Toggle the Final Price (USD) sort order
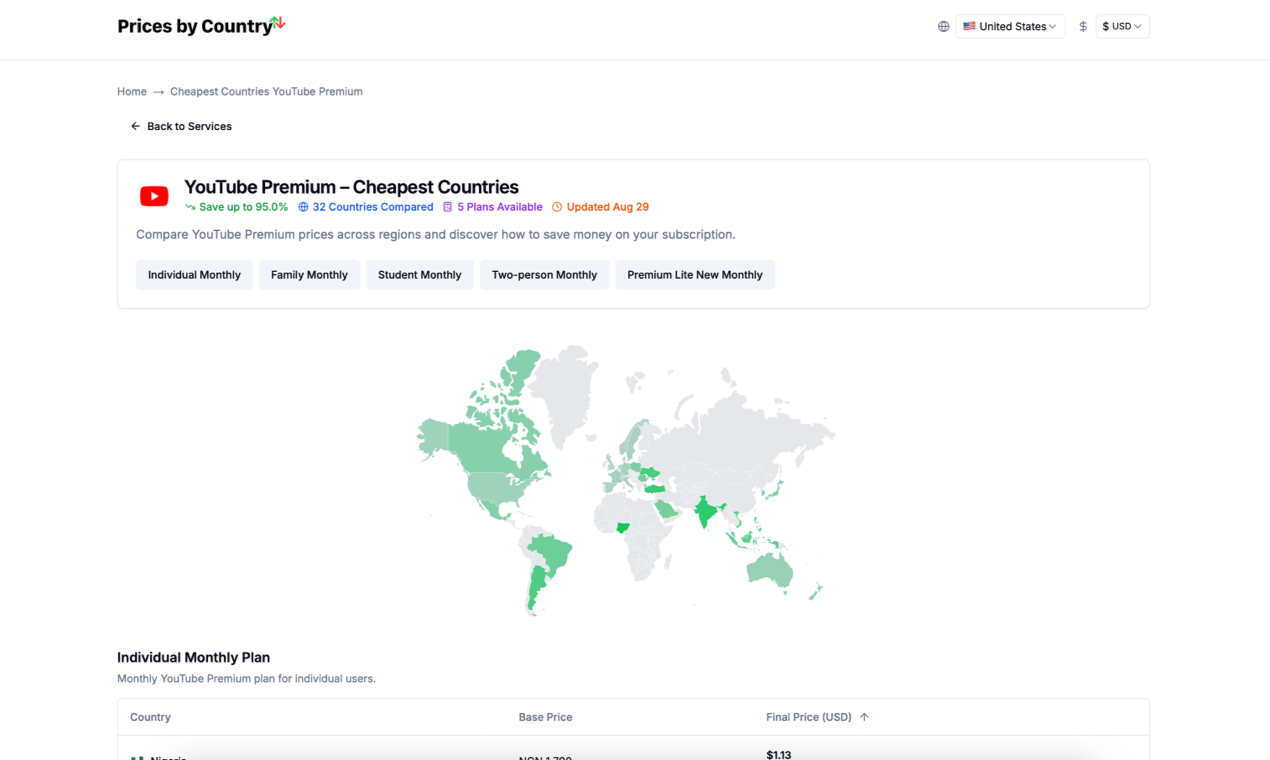Screen dimensions: 1270x760 click(865, 717)
